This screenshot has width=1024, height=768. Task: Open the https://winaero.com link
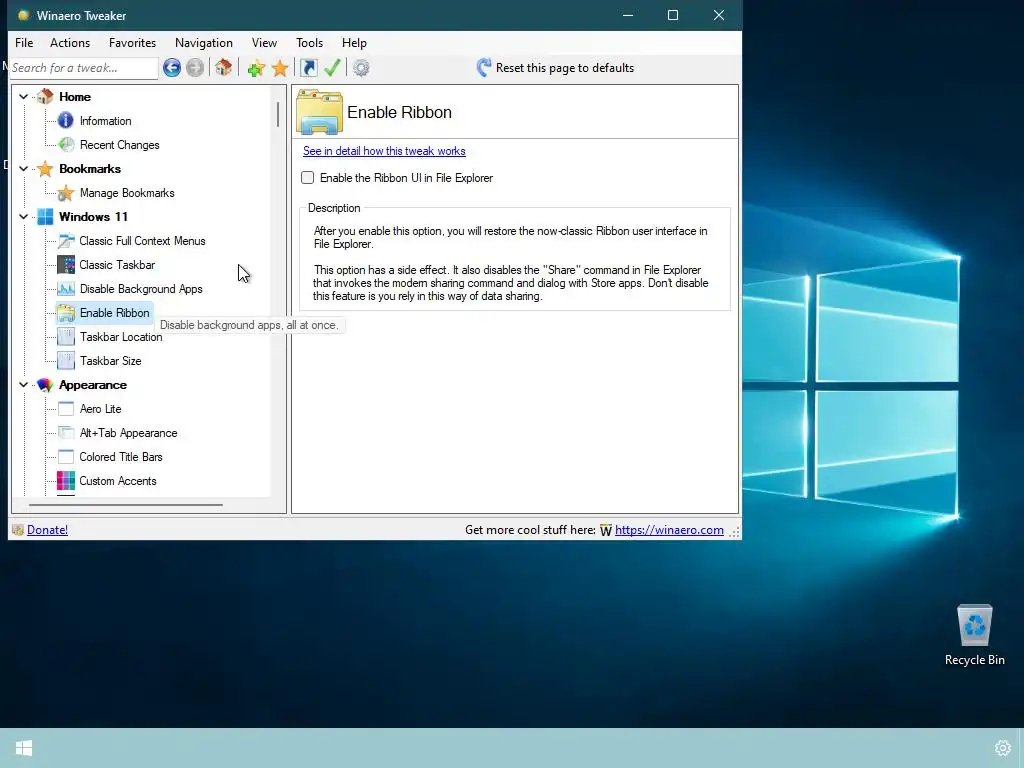669,530
